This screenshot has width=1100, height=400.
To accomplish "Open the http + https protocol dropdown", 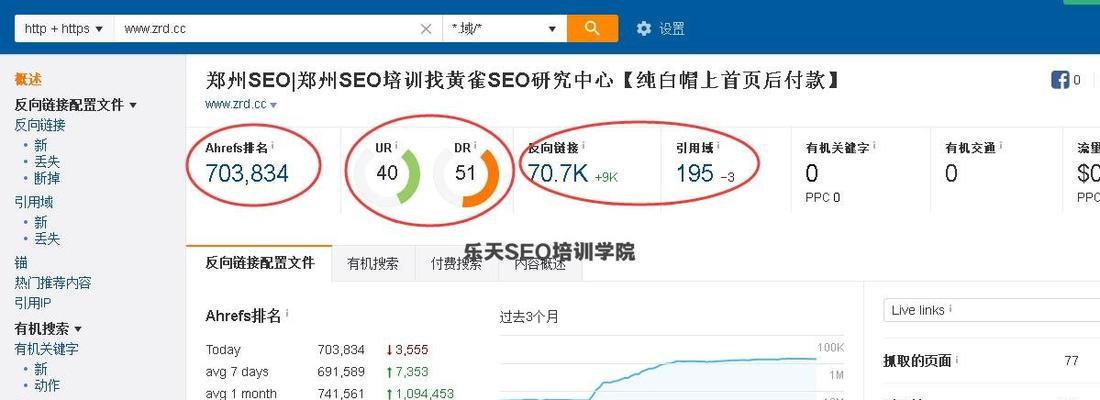I will (x=64, y=29).
